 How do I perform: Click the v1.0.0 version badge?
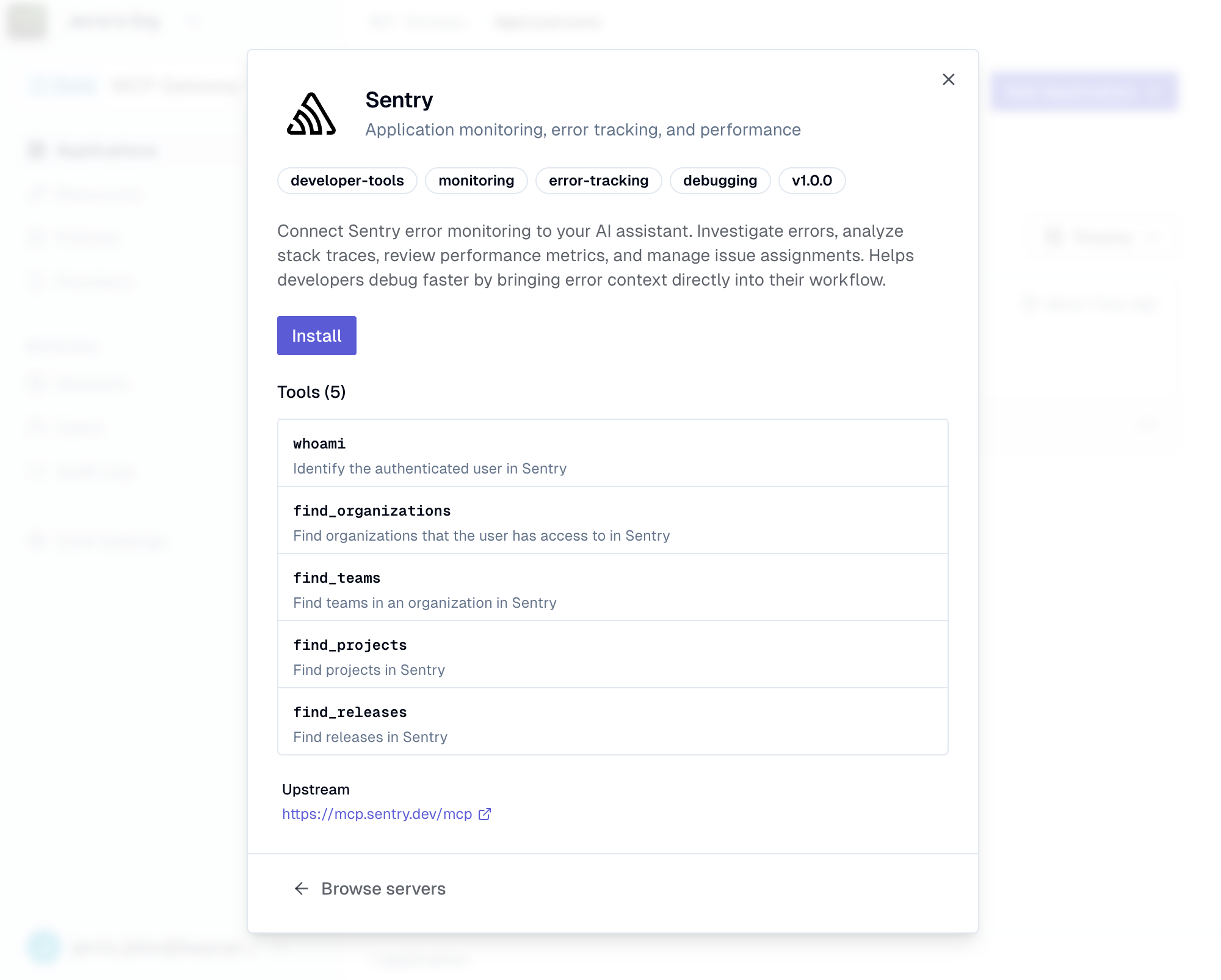click(x=811, y=181)
